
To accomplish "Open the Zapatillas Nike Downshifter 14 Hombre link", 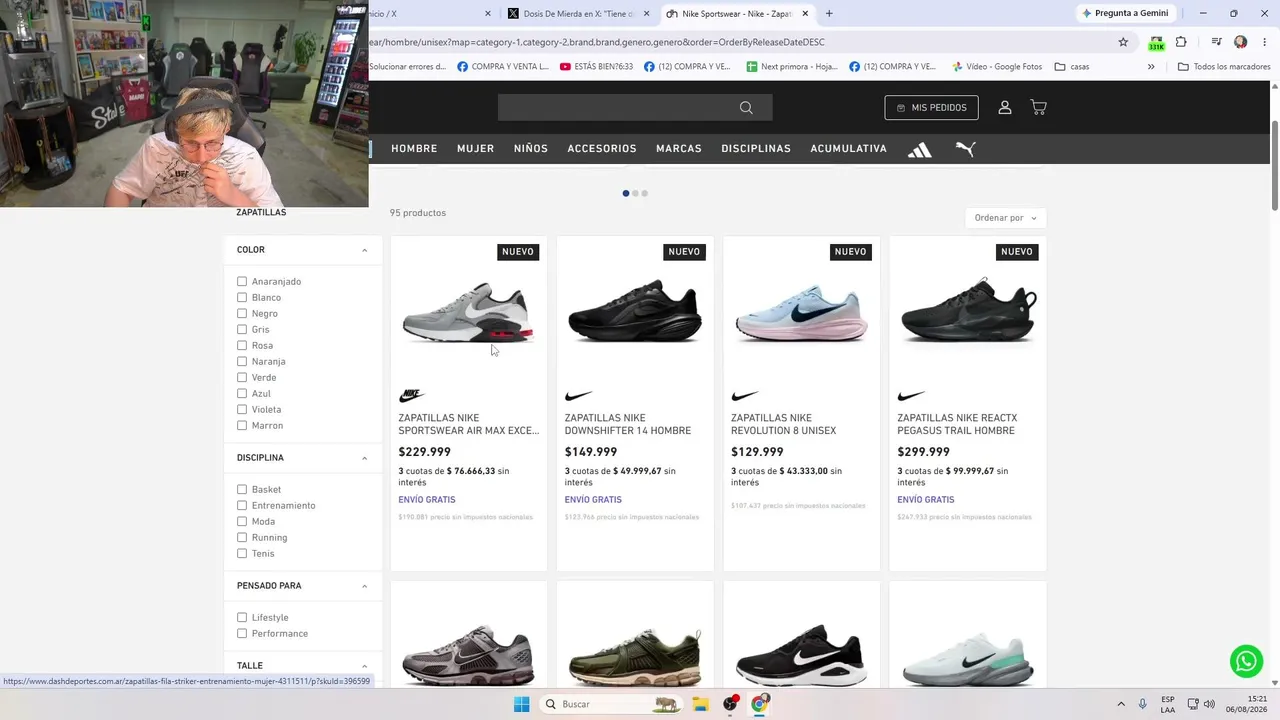I will coord(628,424).
